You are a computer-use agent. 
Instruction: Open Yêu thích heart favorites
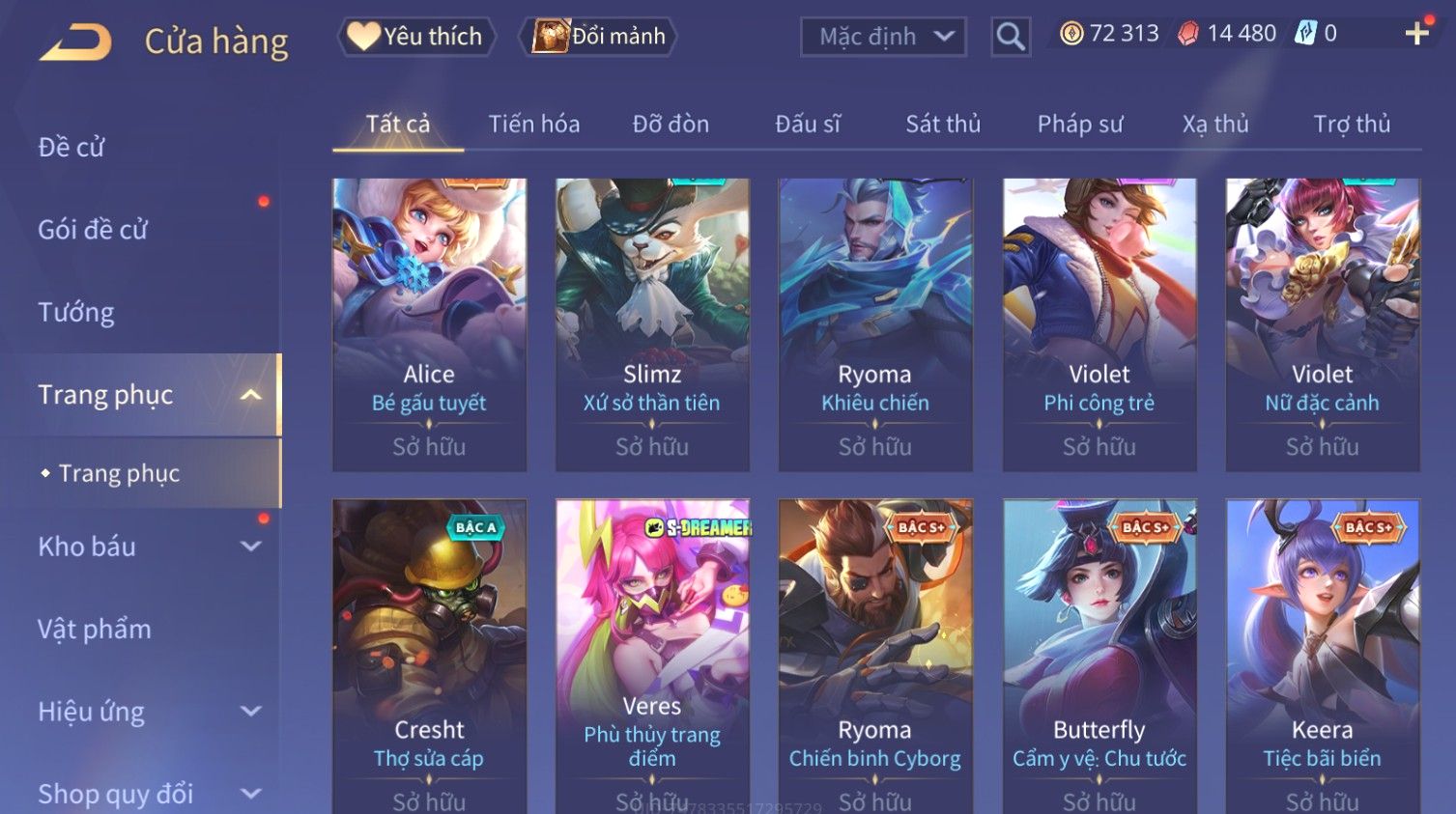[x=415, y=37]
